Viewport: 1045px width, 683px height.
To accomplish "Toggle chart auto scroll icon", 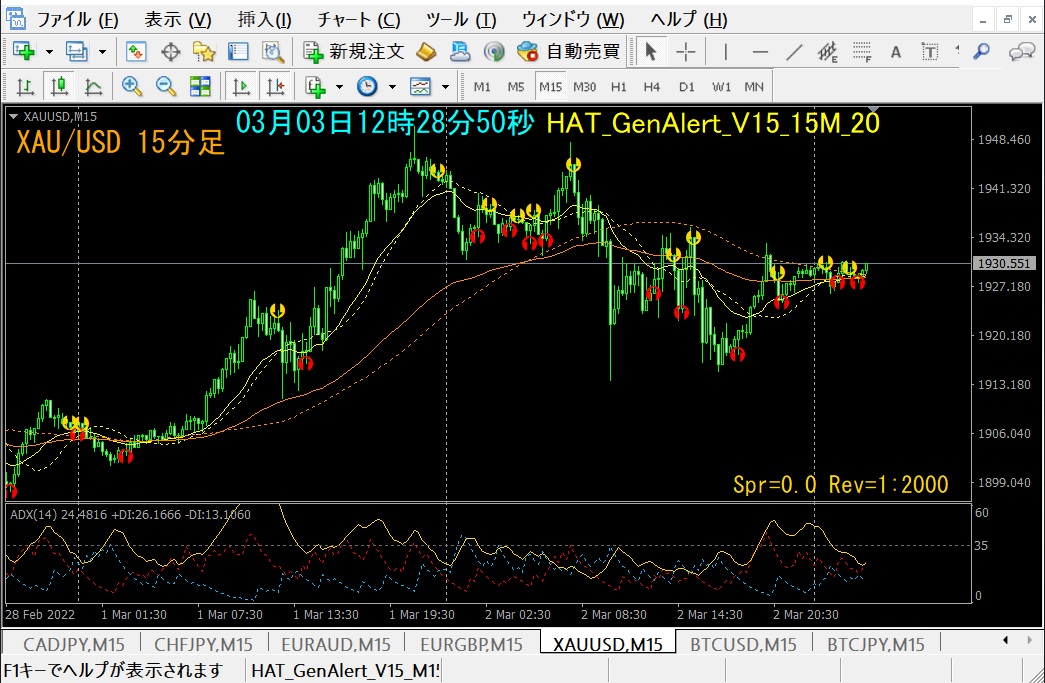I will 241,87.
